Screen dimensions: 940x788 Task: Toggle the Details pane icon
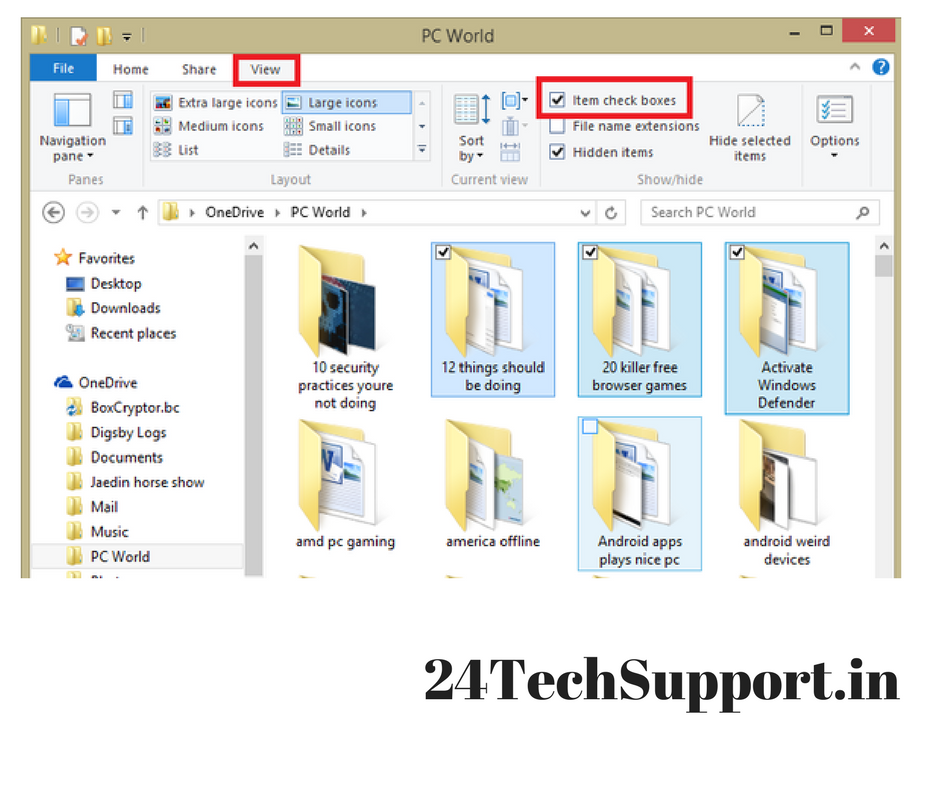click(123, 126)
